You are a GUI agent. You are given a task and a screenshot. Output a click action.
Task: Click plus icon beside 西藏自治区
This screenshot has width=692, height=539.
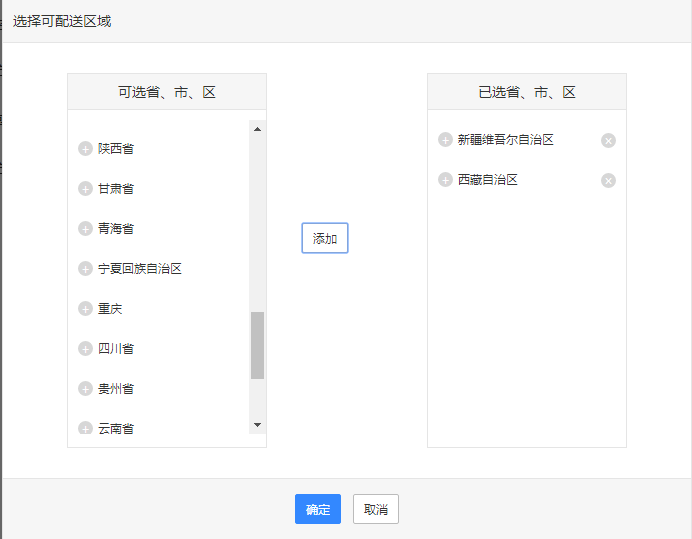[445, 180]
